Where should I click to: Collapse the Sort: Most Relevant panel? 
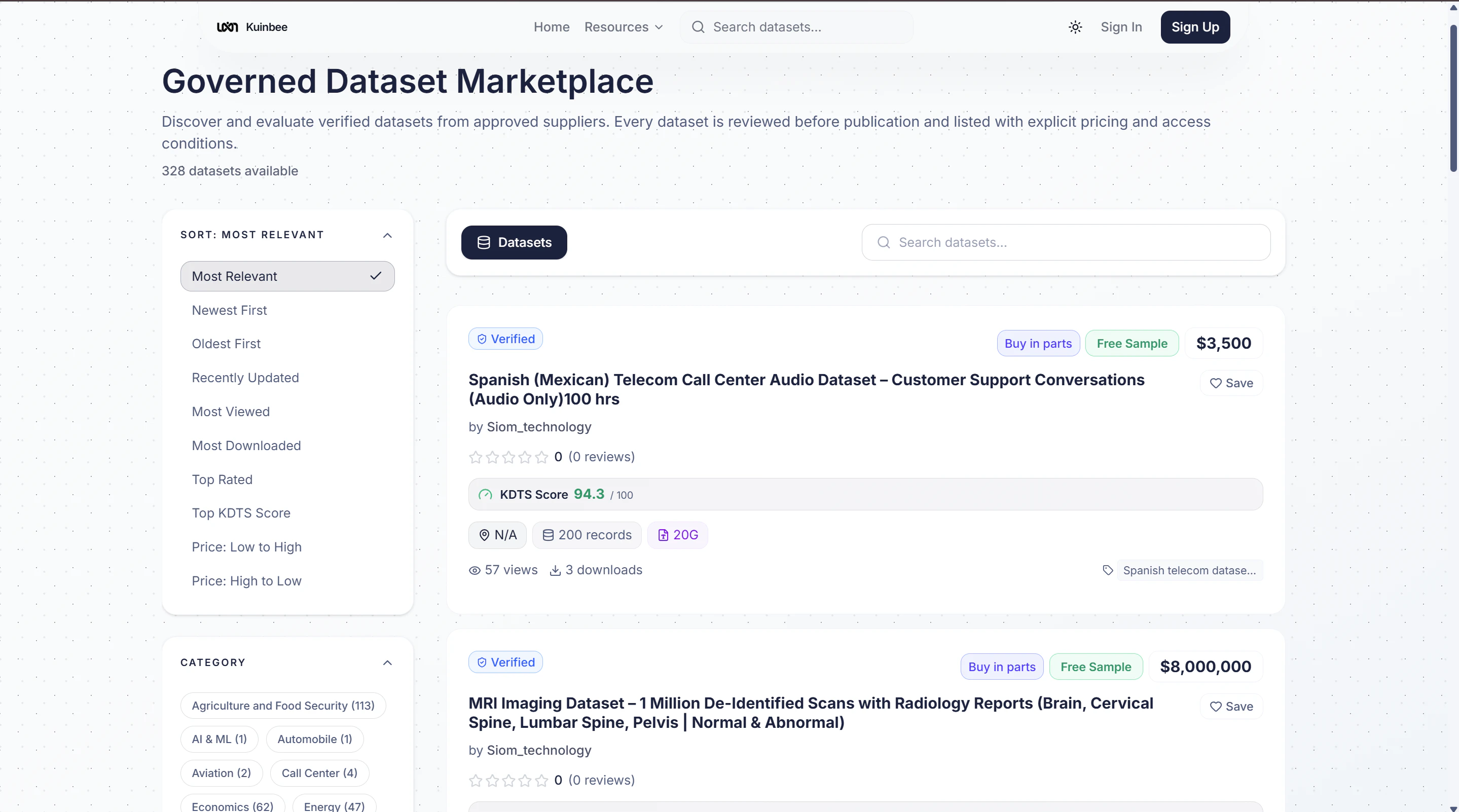pyautogui.click(x=387, y=235)
